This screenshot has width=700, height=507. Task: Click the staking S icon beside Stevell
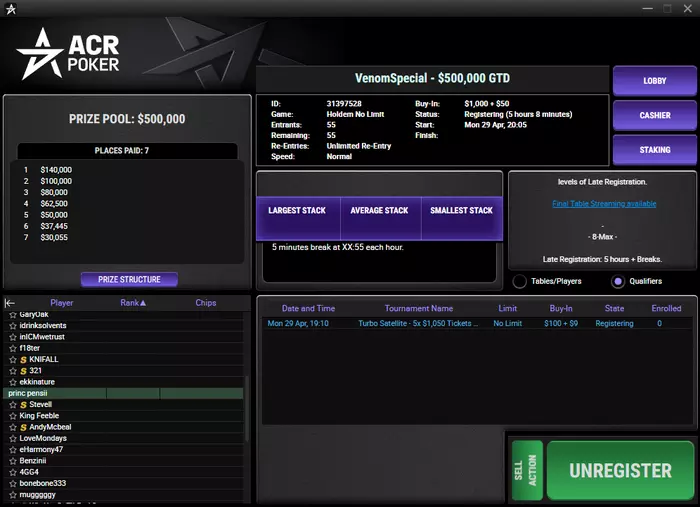click(24, 405)
